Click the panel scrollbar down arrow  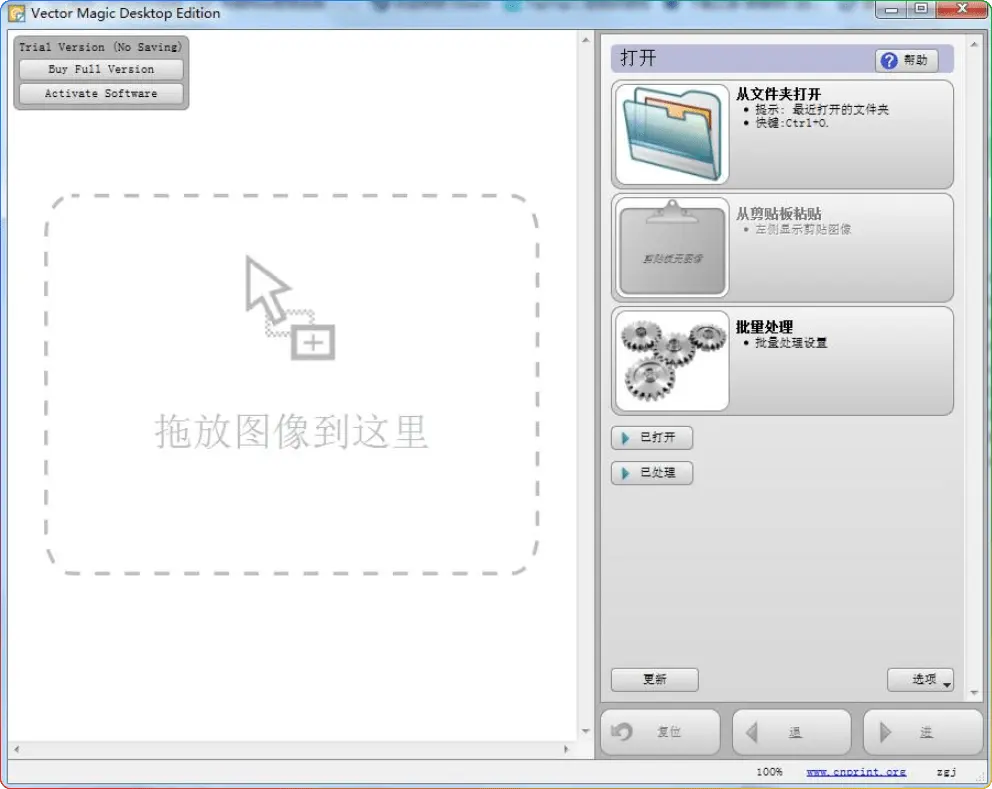(x=975, y=692)
